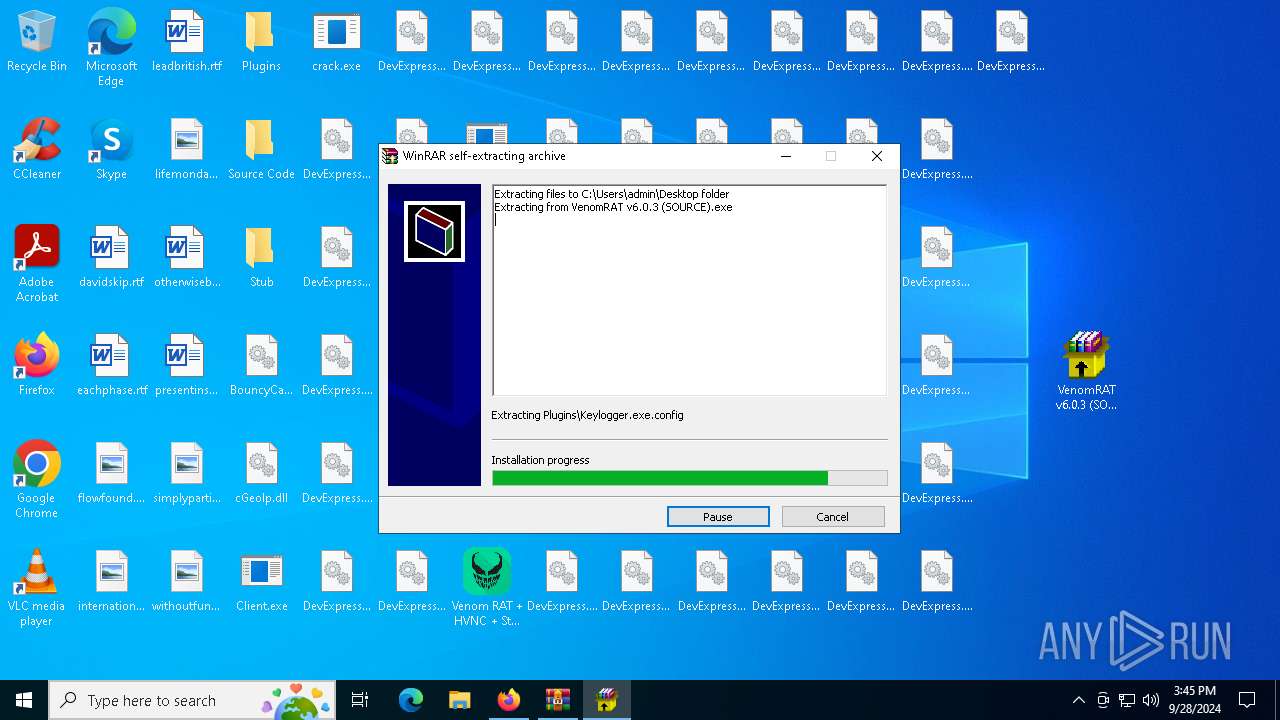Screen dimensions: 1280x720
Task: Open the Recycle Bin desktop icon
Action: 37,42
